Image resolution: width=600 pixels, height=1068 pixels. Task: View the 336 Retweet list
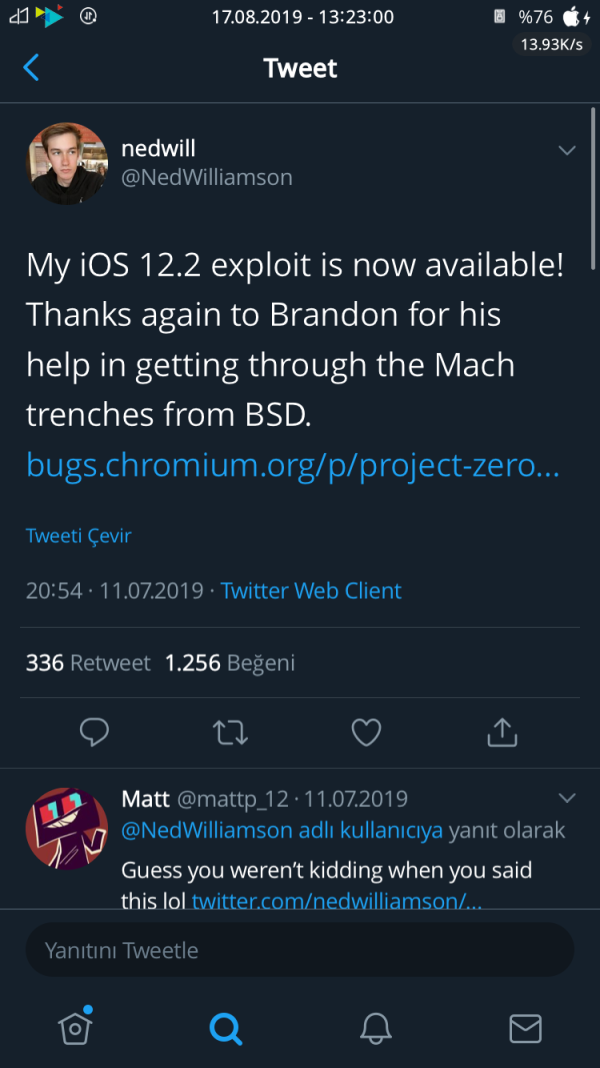[x=88, y=663]
